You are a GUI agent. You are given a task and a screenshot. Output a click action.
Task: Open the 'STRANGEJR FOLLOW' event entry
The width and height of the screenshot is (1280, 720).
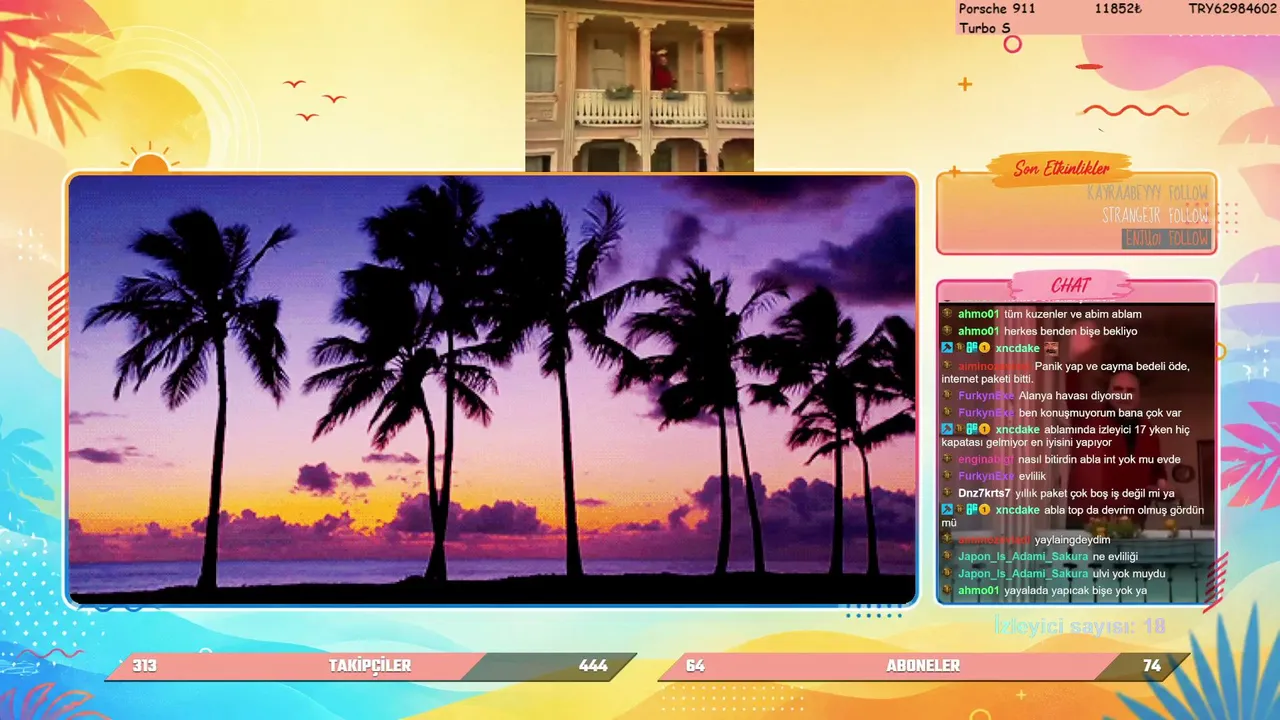click(1155, 215)
